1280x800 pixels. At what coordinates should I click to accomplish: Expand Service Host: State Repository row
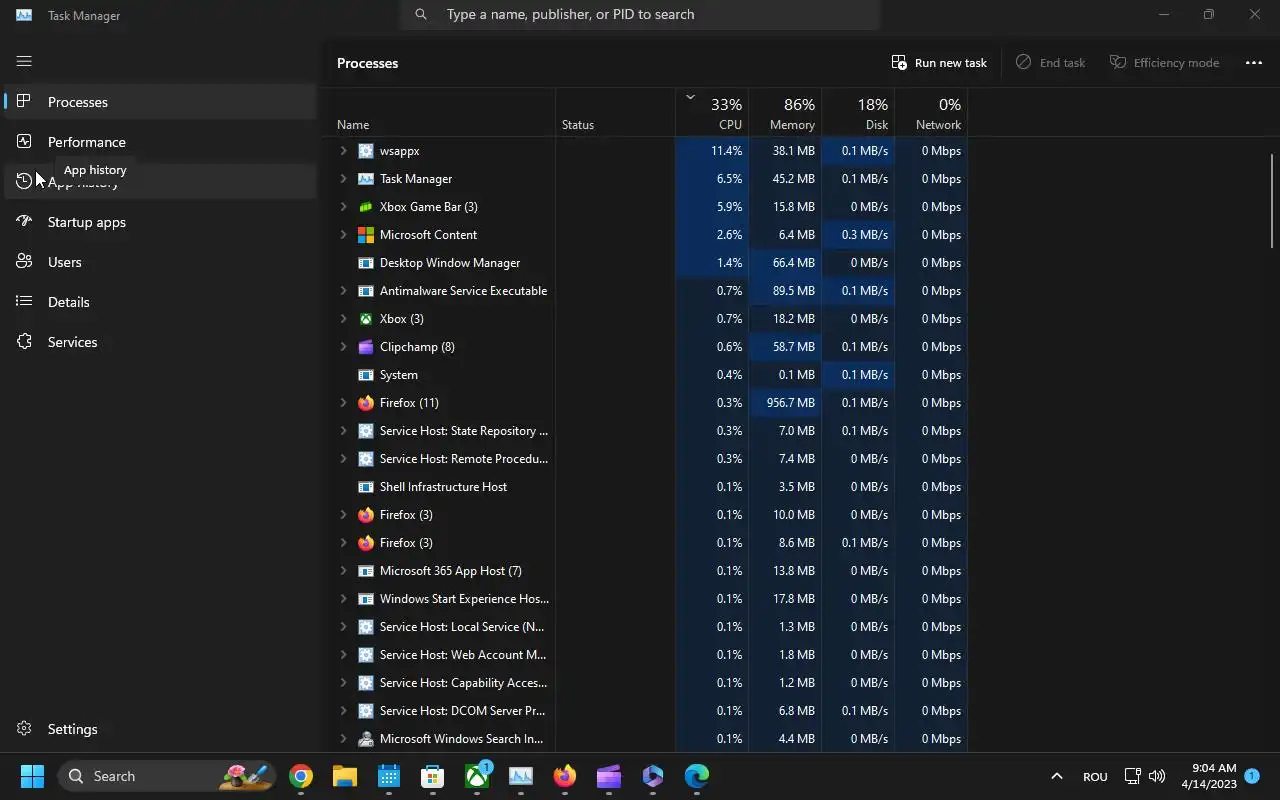(x=343, y=431)
